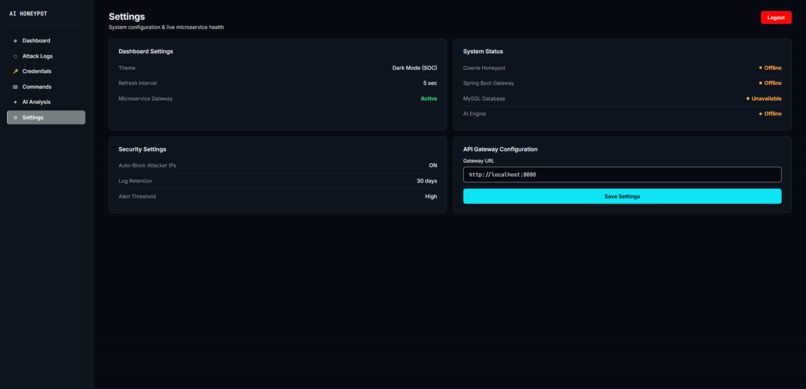Click the System Status card title
Image resolution: width=806 pixels, height=389 pixels.
pos(483,51)
